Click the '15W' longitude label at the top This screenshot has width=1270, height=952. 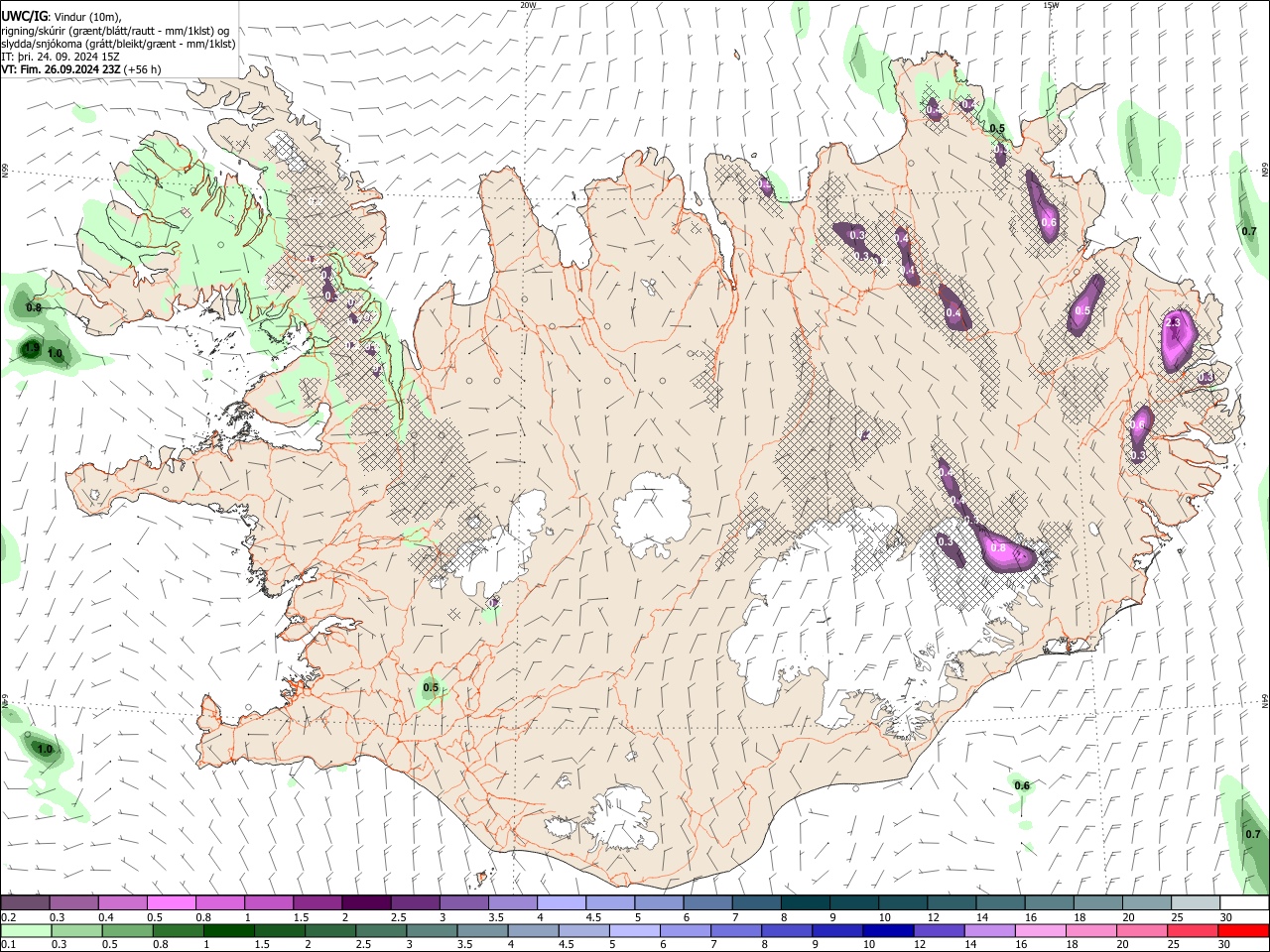click(1051, 5)
